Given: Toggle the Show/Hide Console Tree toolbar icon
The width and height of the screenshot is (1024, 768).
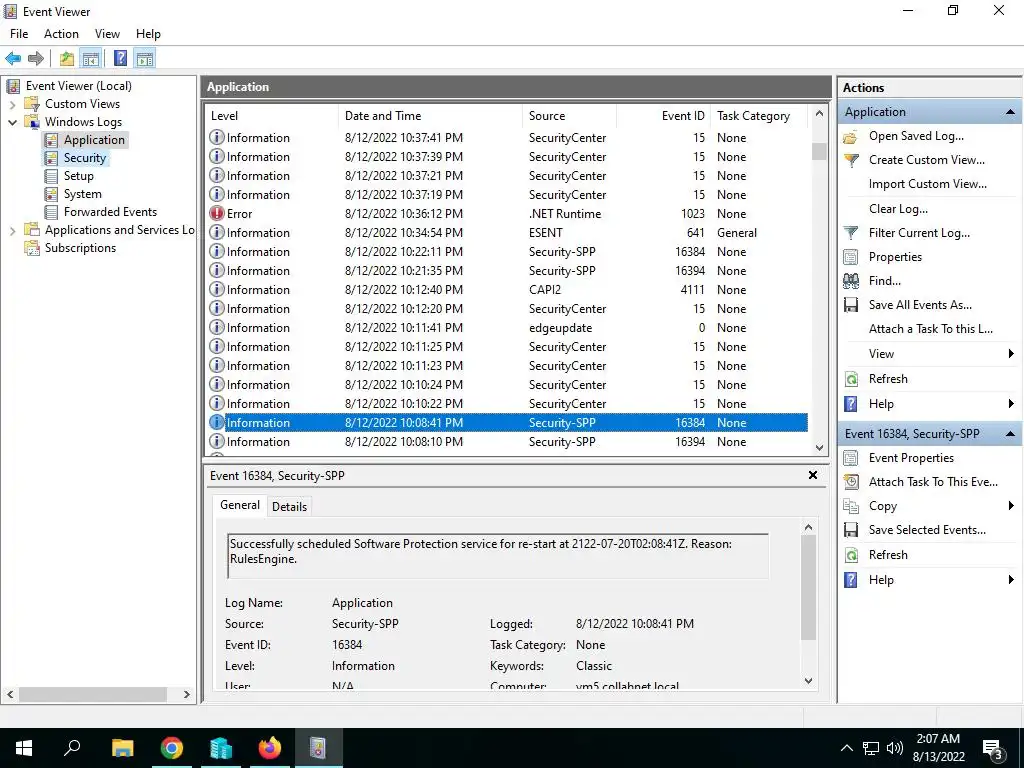Looking at the screenshot, I should pyautogui.click(x=91, y=59).
